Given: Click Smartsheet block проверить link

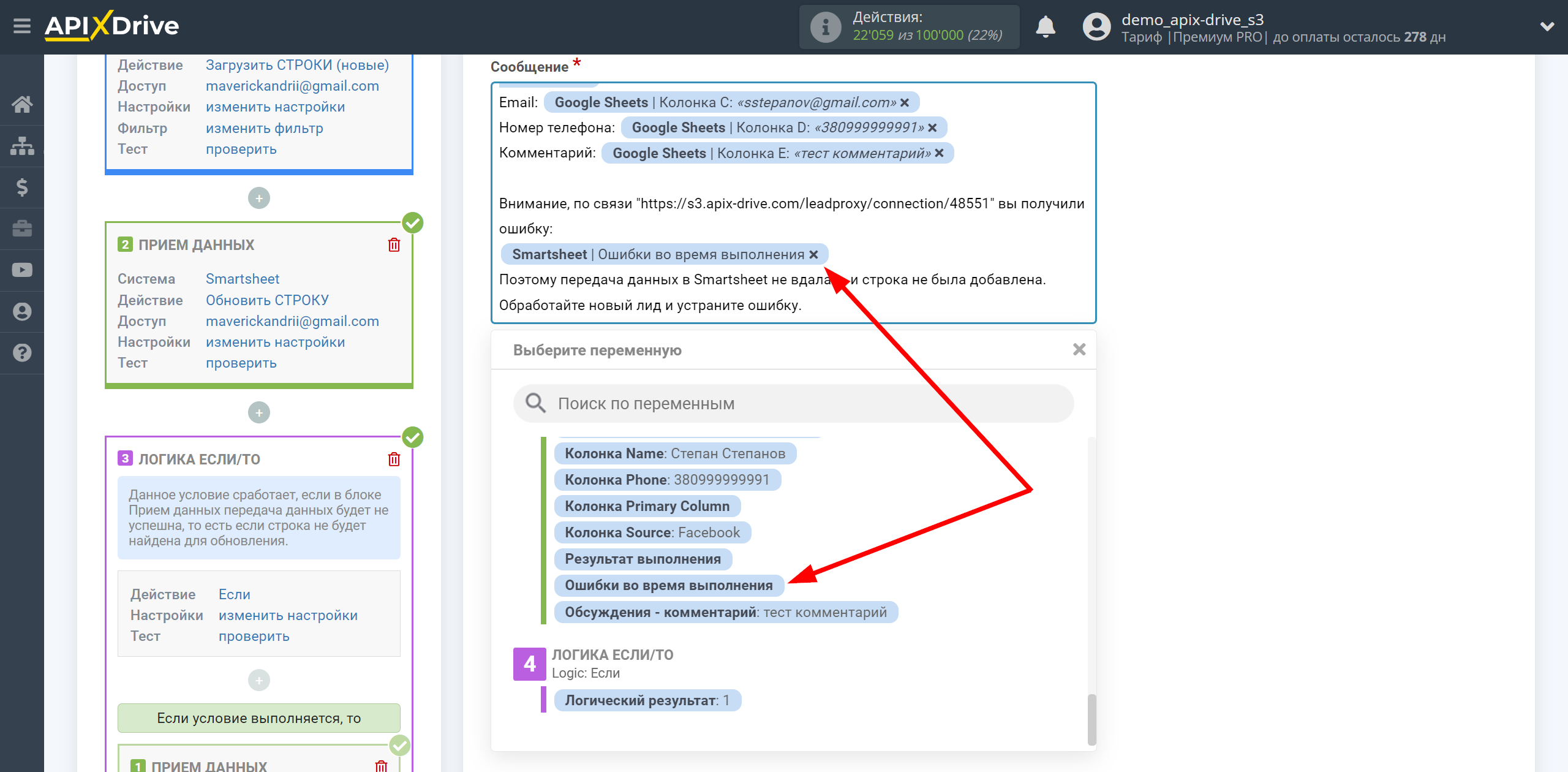Looking at the screenshot, I should pos(241,363).
